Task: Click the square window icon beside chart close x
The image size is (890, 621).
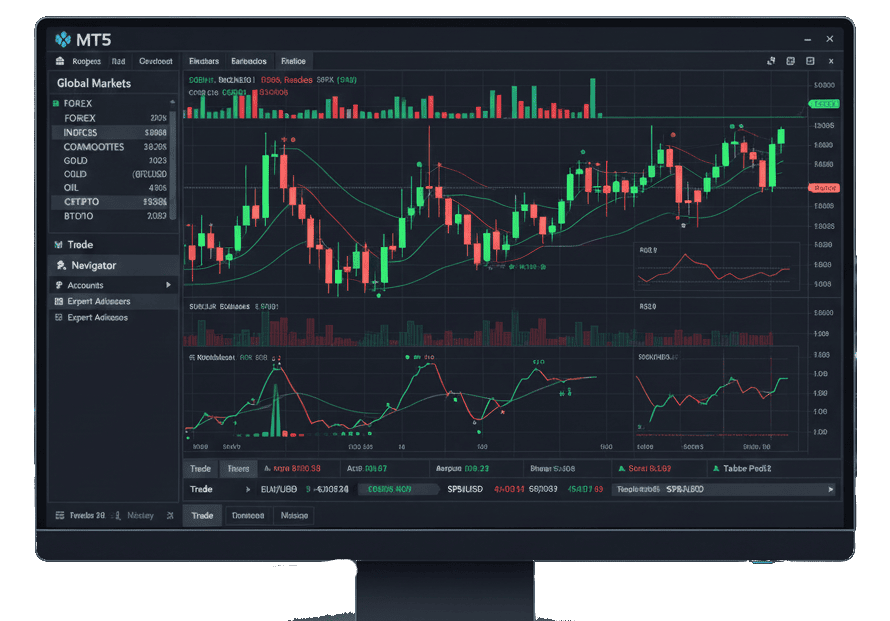Action: (x=811, y=61)
